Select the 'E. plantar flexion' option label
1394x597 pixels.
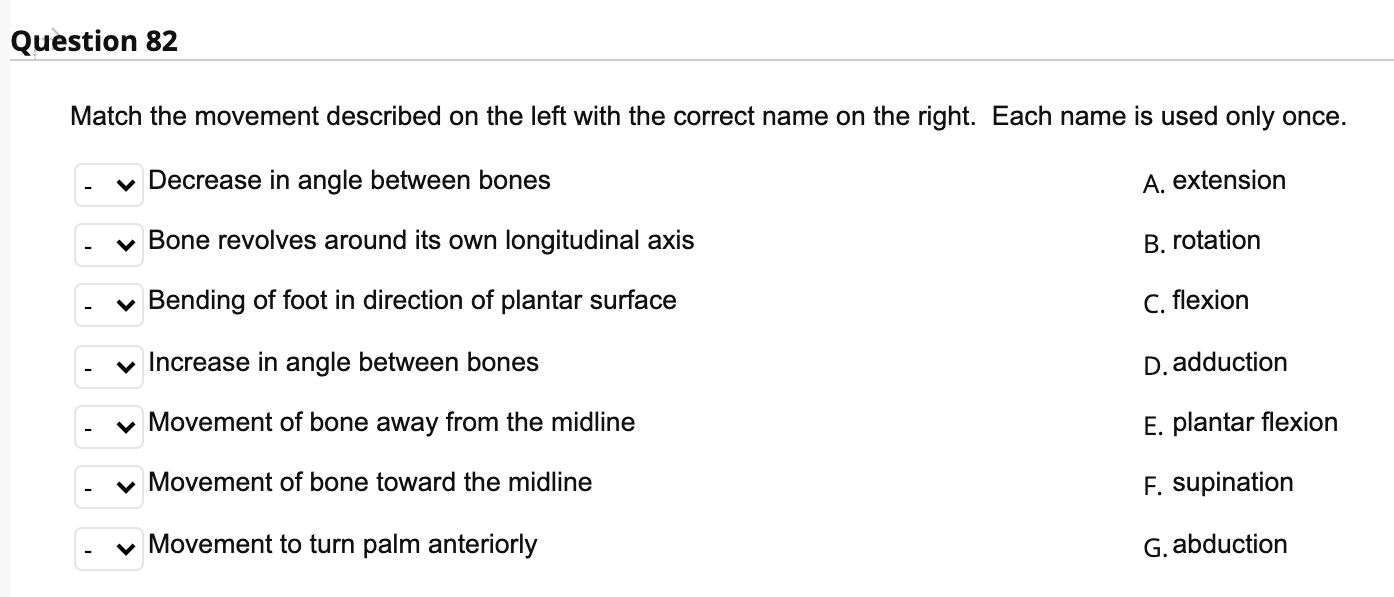coord(1240,422)
